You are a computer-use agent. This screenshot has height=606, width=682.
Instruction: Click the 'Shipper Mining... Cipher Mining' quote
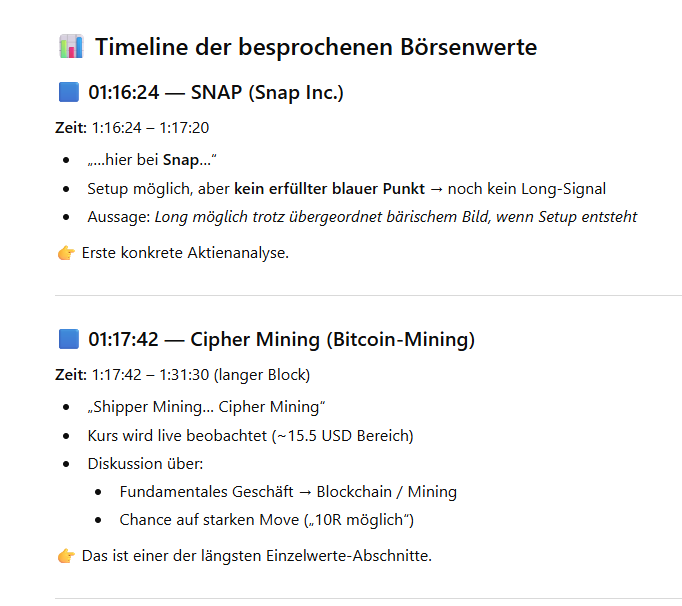pos(207,407)
